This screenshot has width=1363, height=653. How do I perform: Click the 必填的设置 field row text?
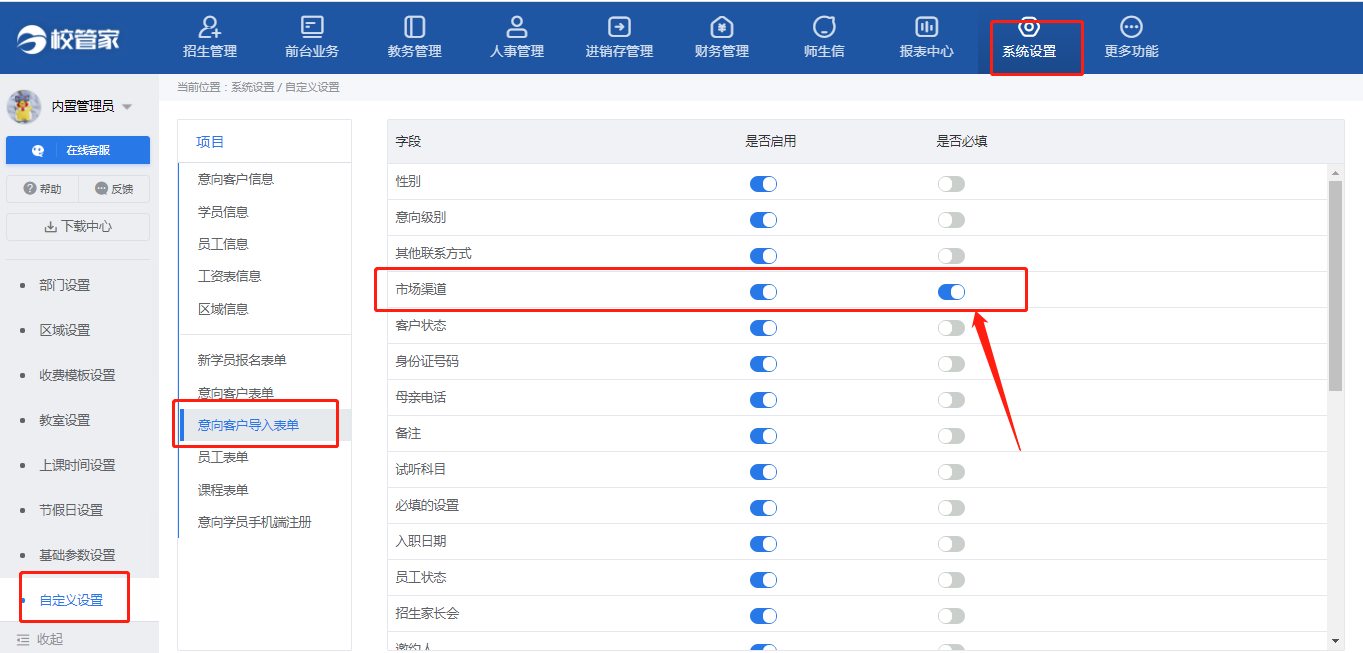coord(427,505)
